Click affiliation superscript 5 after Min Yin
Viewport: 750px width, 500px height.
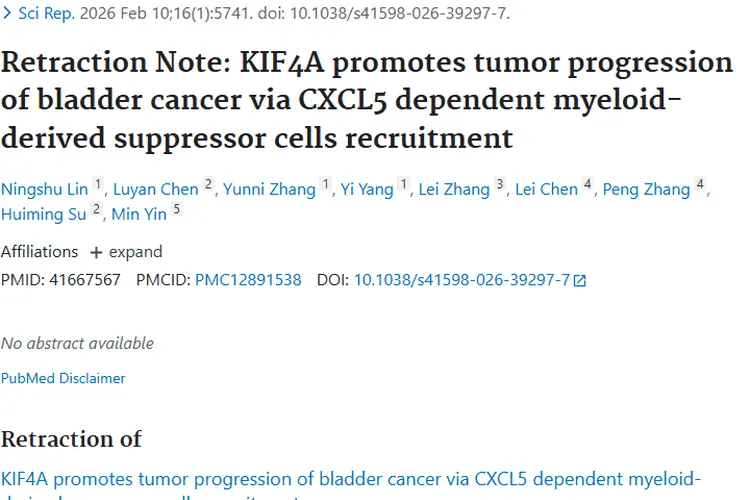click(177, 208)
